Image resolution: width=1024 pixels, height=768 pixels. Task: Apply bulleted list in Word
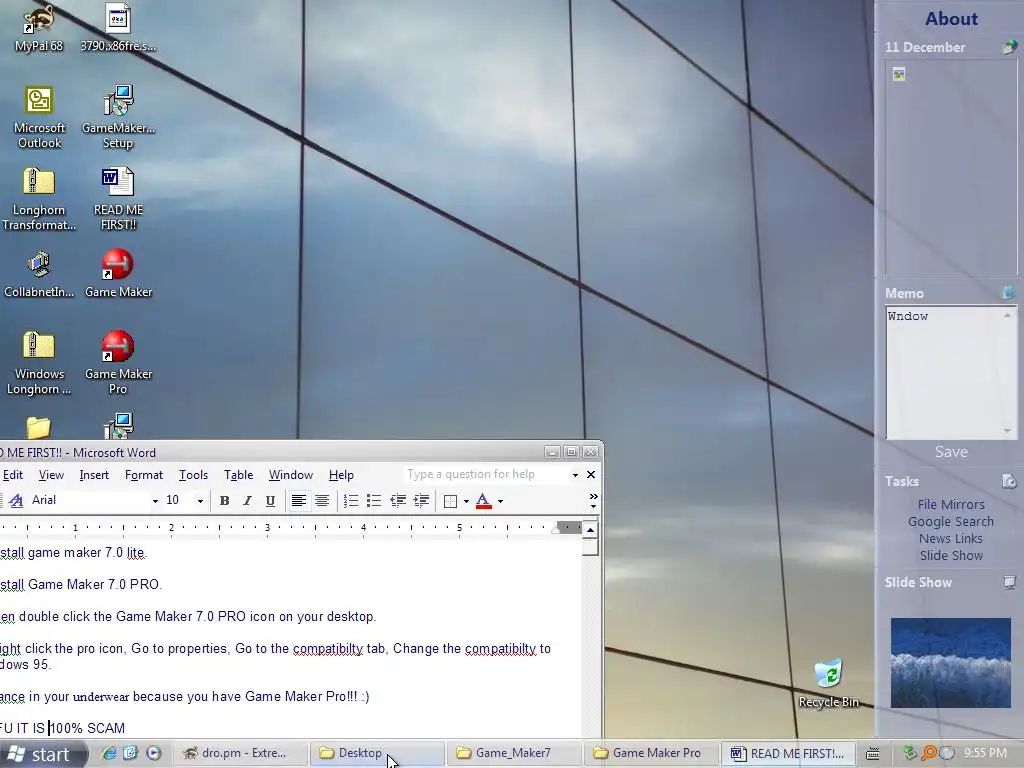click(374, 501)
